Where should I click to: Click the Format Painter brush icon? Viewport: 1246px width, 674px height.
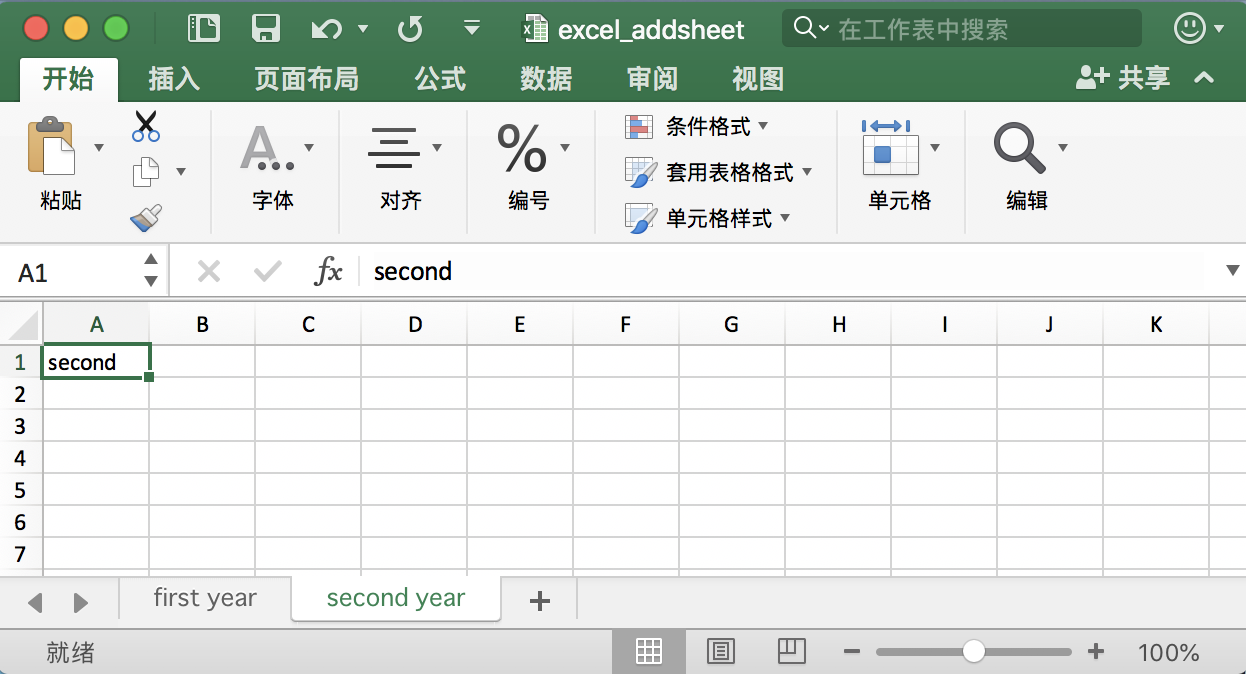click(x=146, y=218)
